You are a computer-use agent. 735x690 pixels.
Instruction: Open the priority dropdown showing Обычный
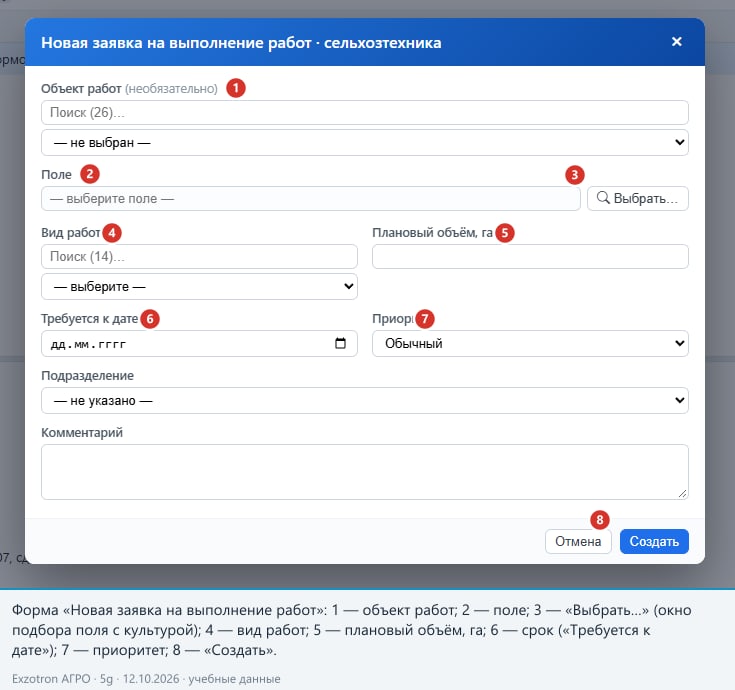[530, 344]
